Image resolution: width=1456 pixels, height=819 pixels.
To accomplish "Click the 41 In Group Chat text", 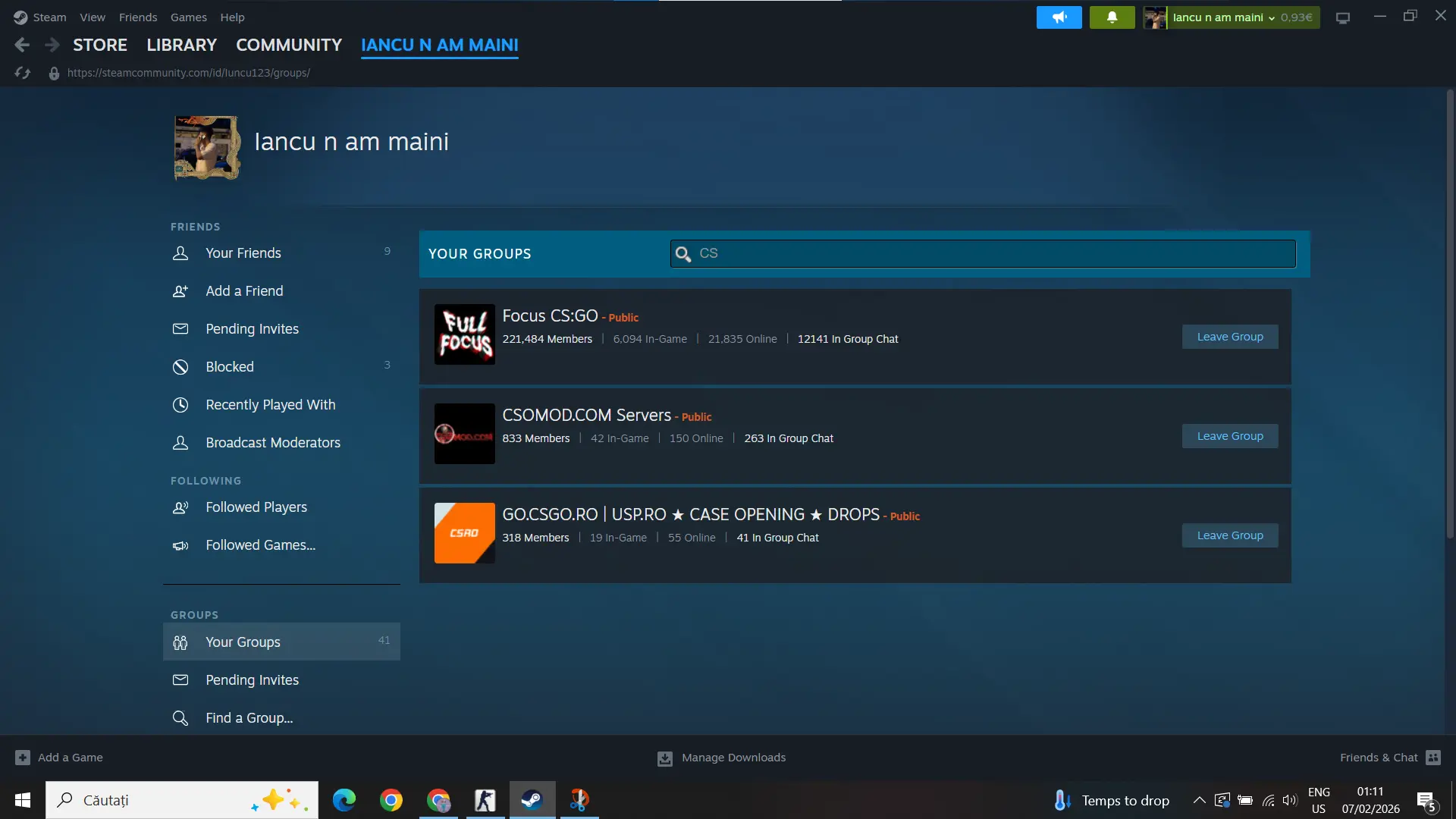I will point(778,538).
